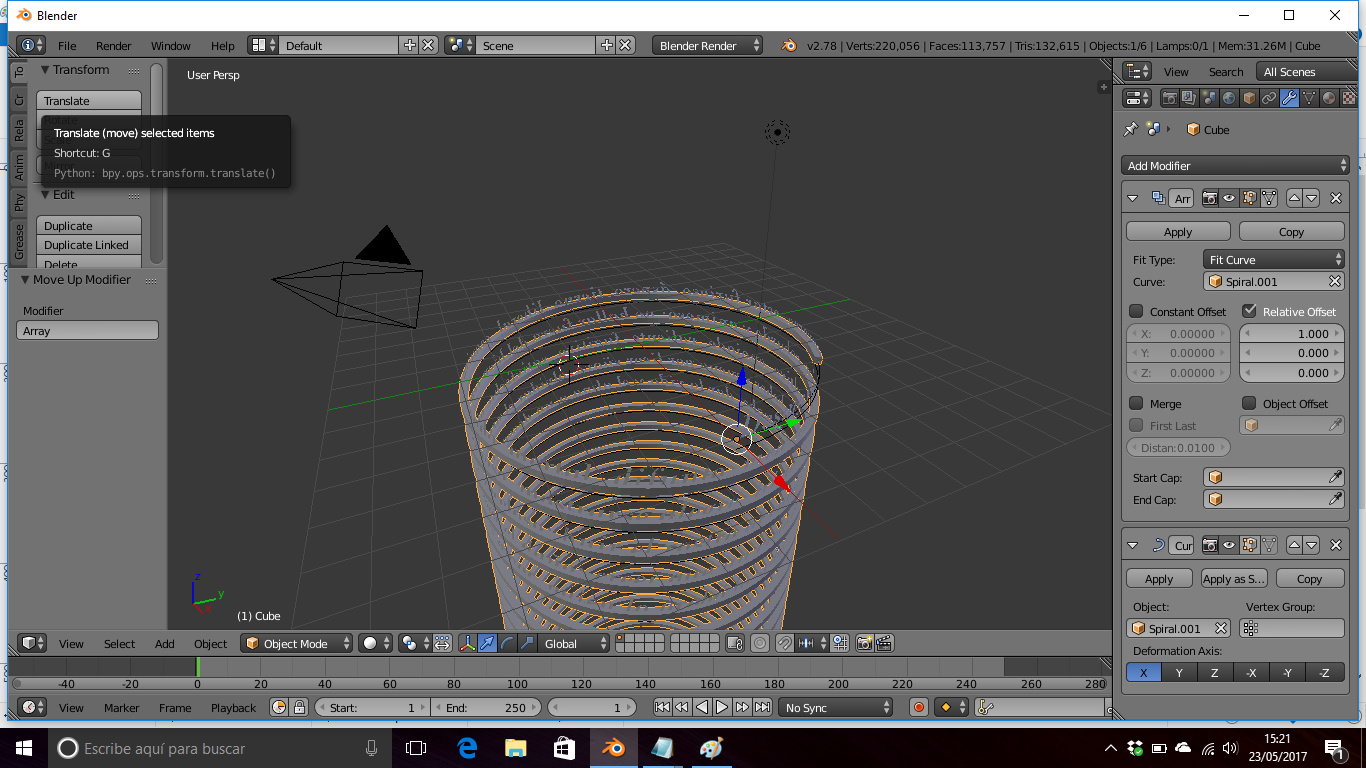Select the translate manipulator arrow icon
The height and width of the screenshot is (768, 1366).
(x=487, y=643)
